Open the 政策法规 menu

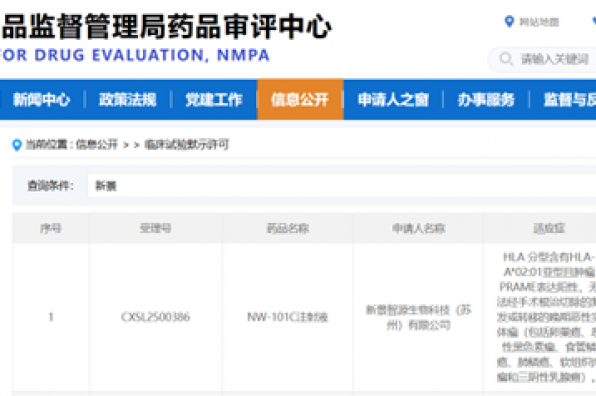(x=128, y=100)
